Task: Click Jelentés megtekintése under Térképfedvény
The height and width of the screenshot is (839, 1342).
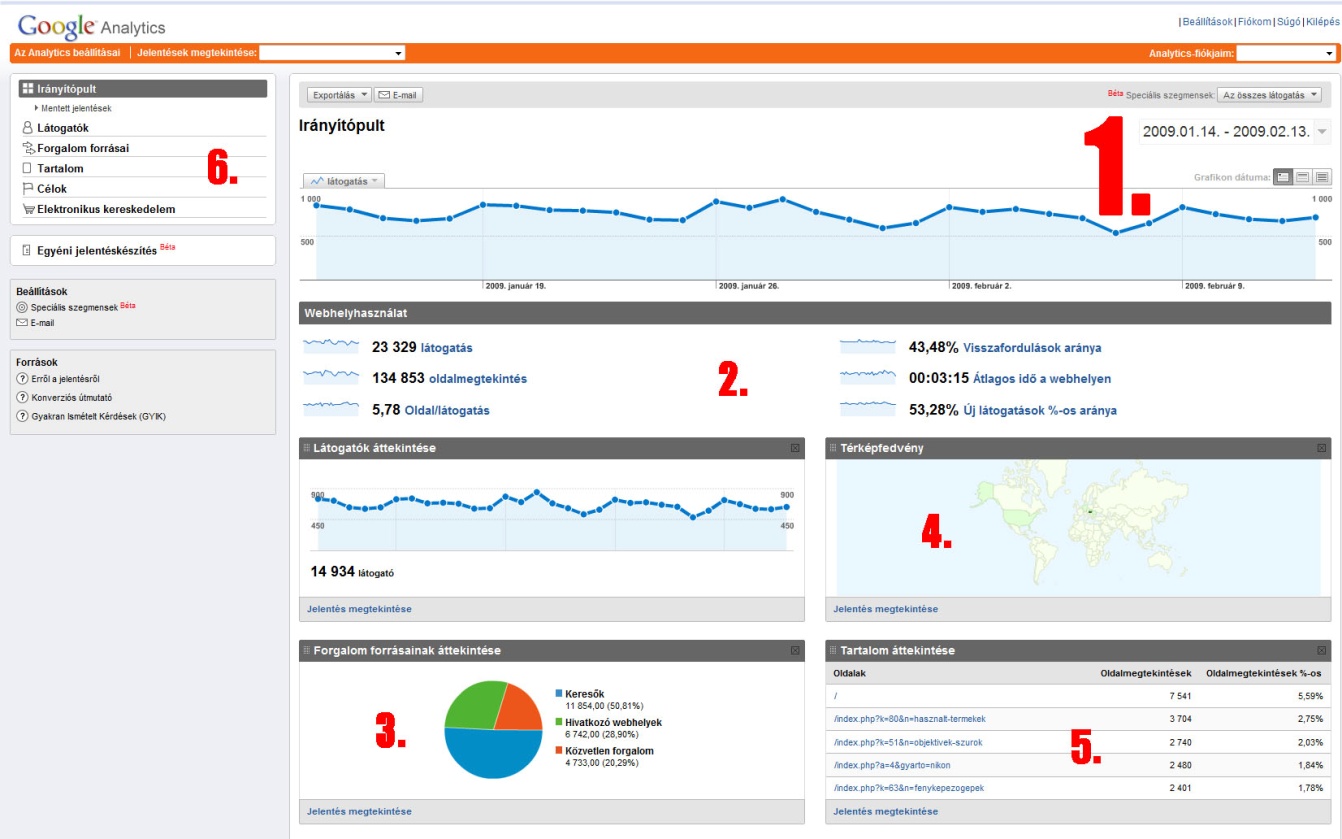Action: 885,609
